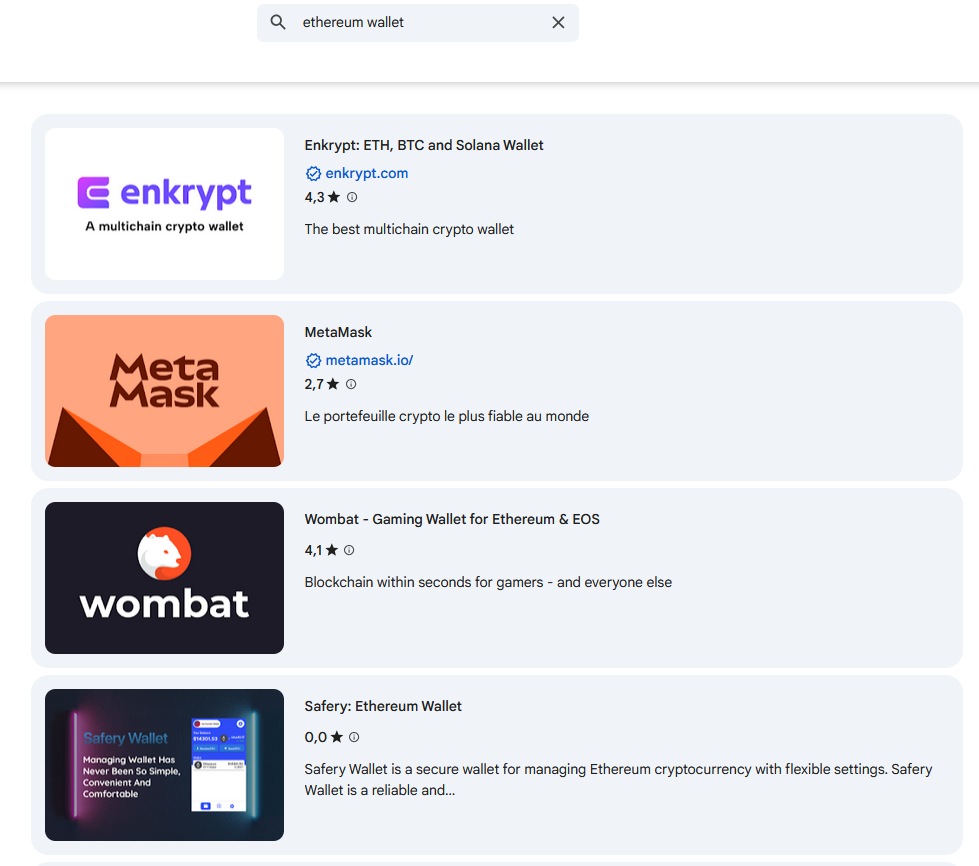979x866 pixels.
Task: Click the search magnifier icon
Action: coord(278,22)
